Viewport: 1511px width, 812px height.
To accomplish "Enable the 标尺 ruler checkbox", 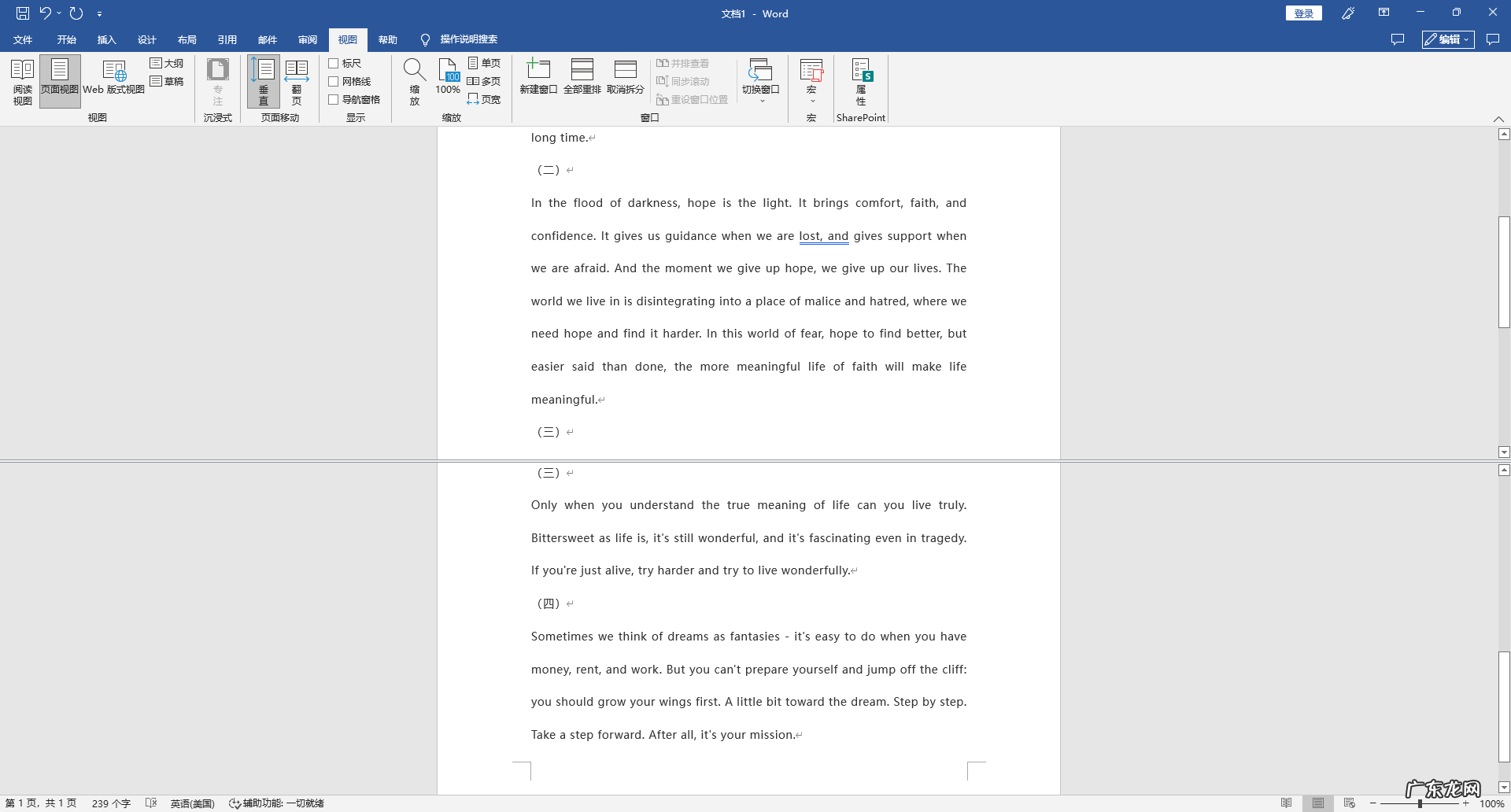I will click(x=334, y=64).
